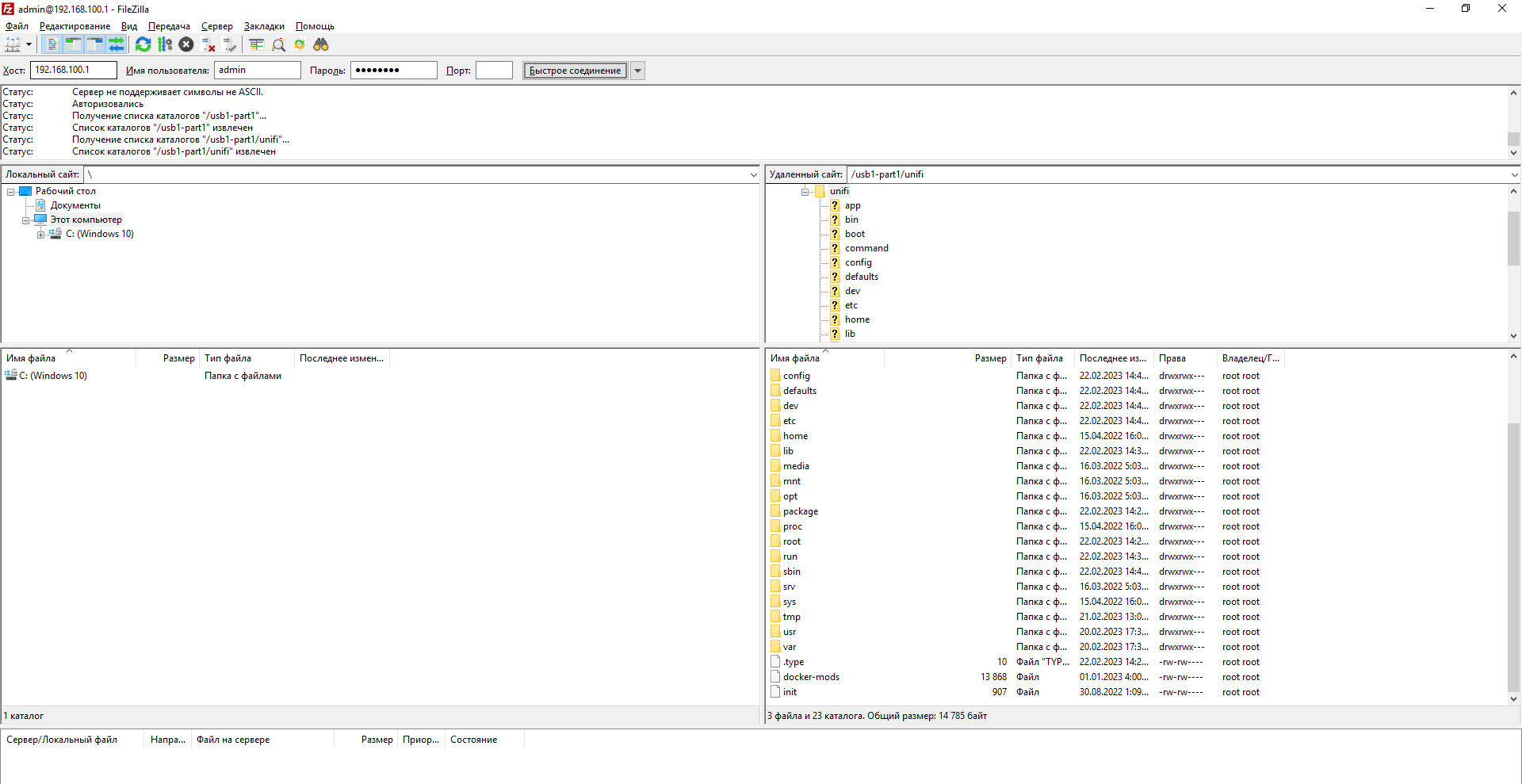Select the .type file in remote list

coord(793,662)
